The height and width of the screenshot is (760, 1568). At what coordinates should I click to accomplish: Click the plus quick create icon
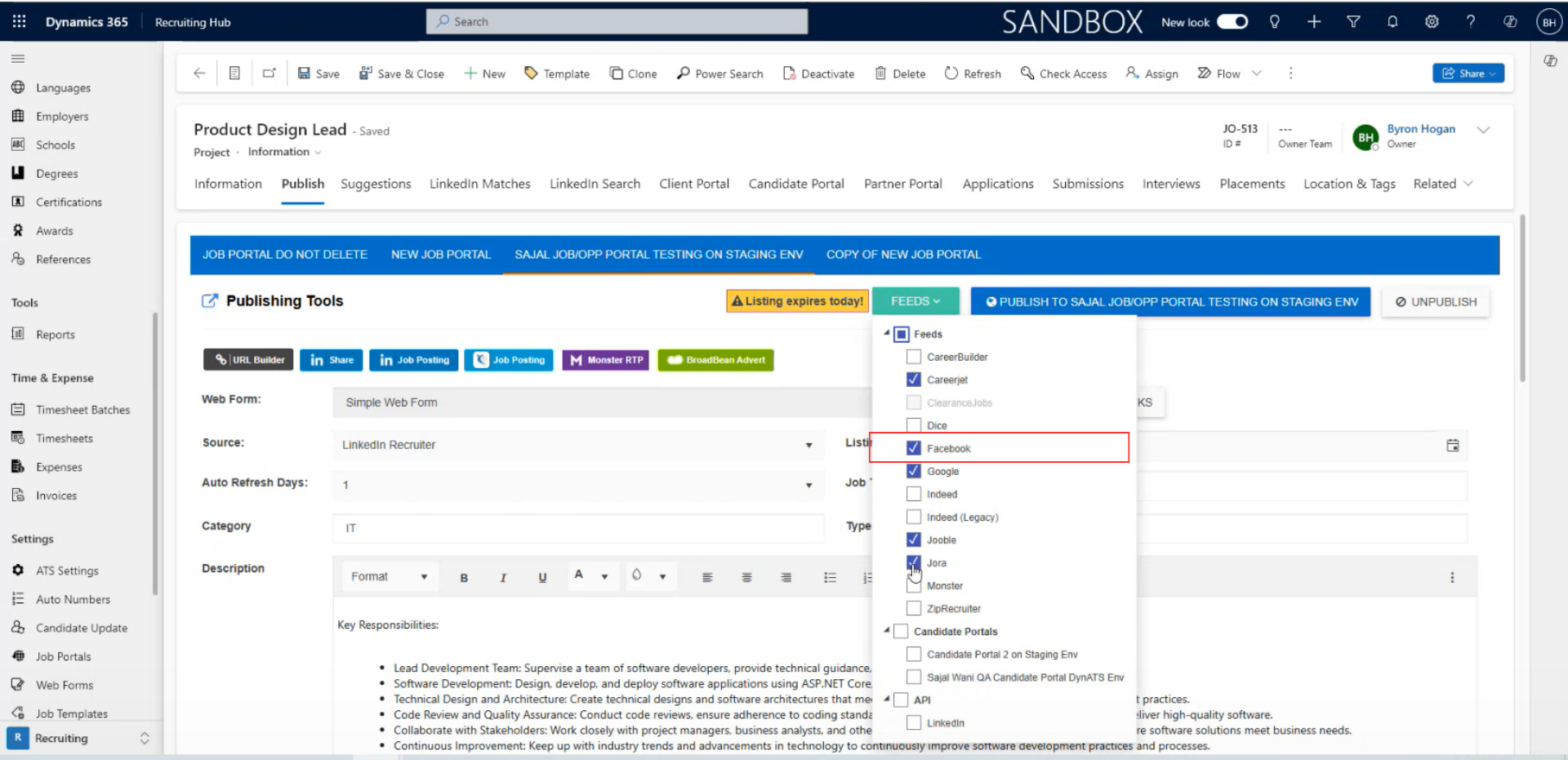tap(1313, 22)
